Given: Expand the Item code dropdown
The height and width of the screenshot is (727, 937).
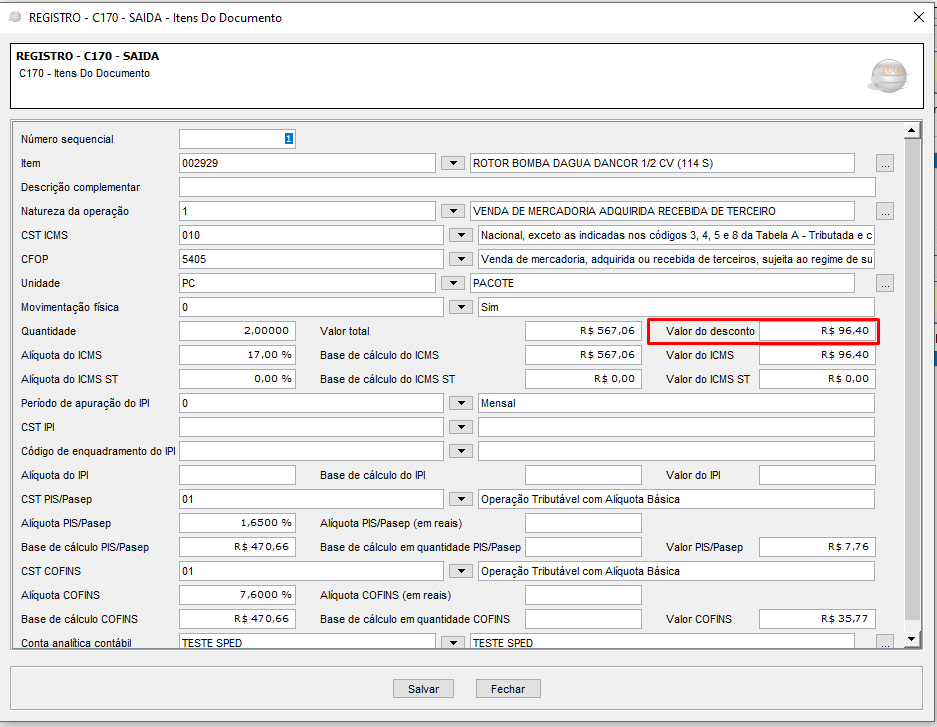Looking at the screenshot, I should pos(453,163).
